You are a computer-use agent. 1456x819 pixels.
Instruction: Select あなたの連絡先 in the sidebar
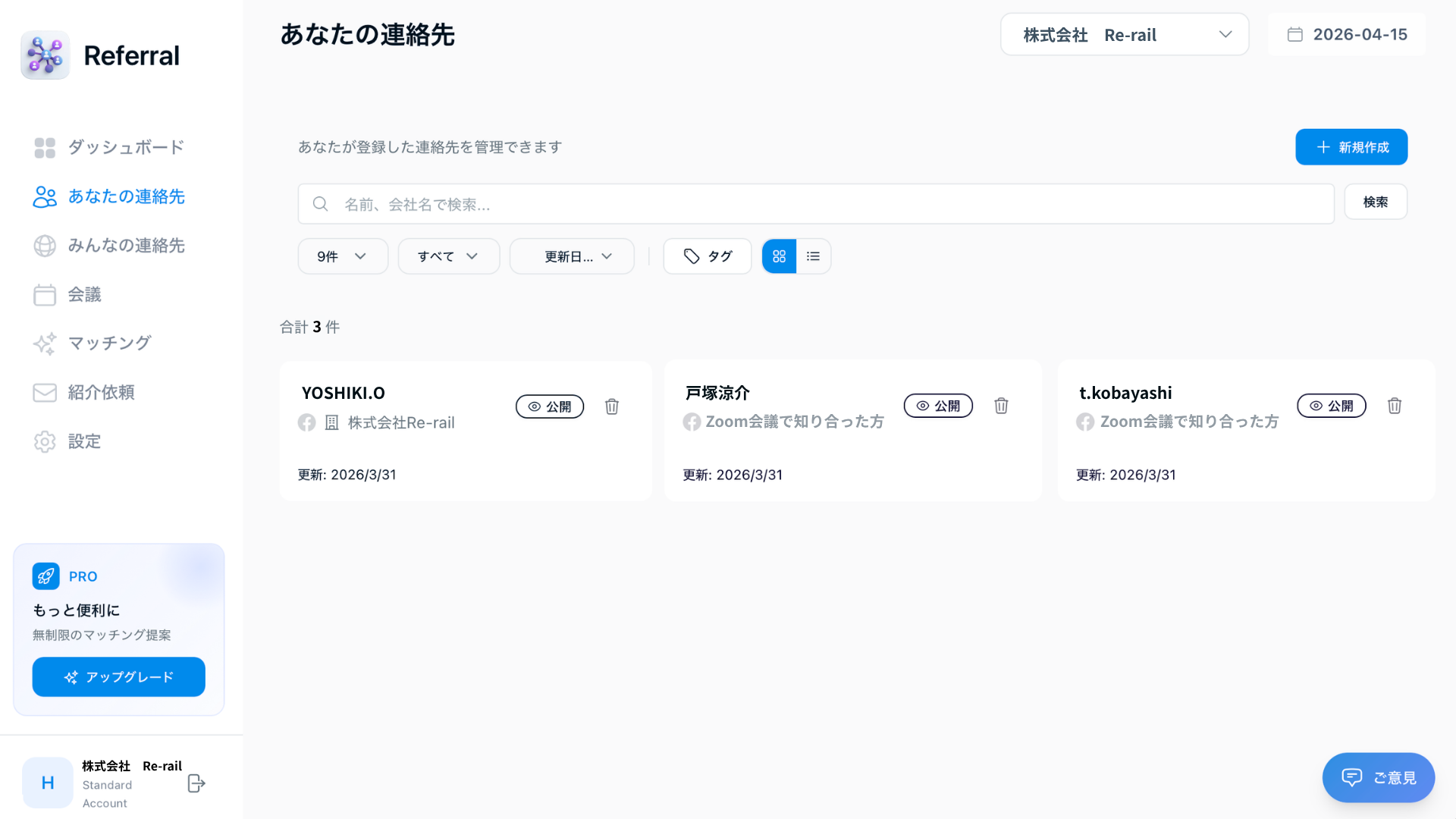109,196
